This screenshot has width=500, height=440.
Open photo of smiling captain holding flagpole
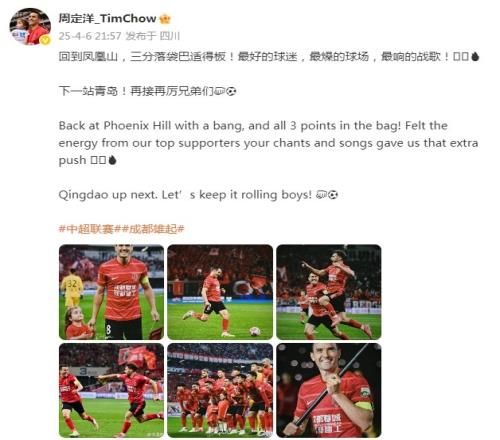click(329, 390)
